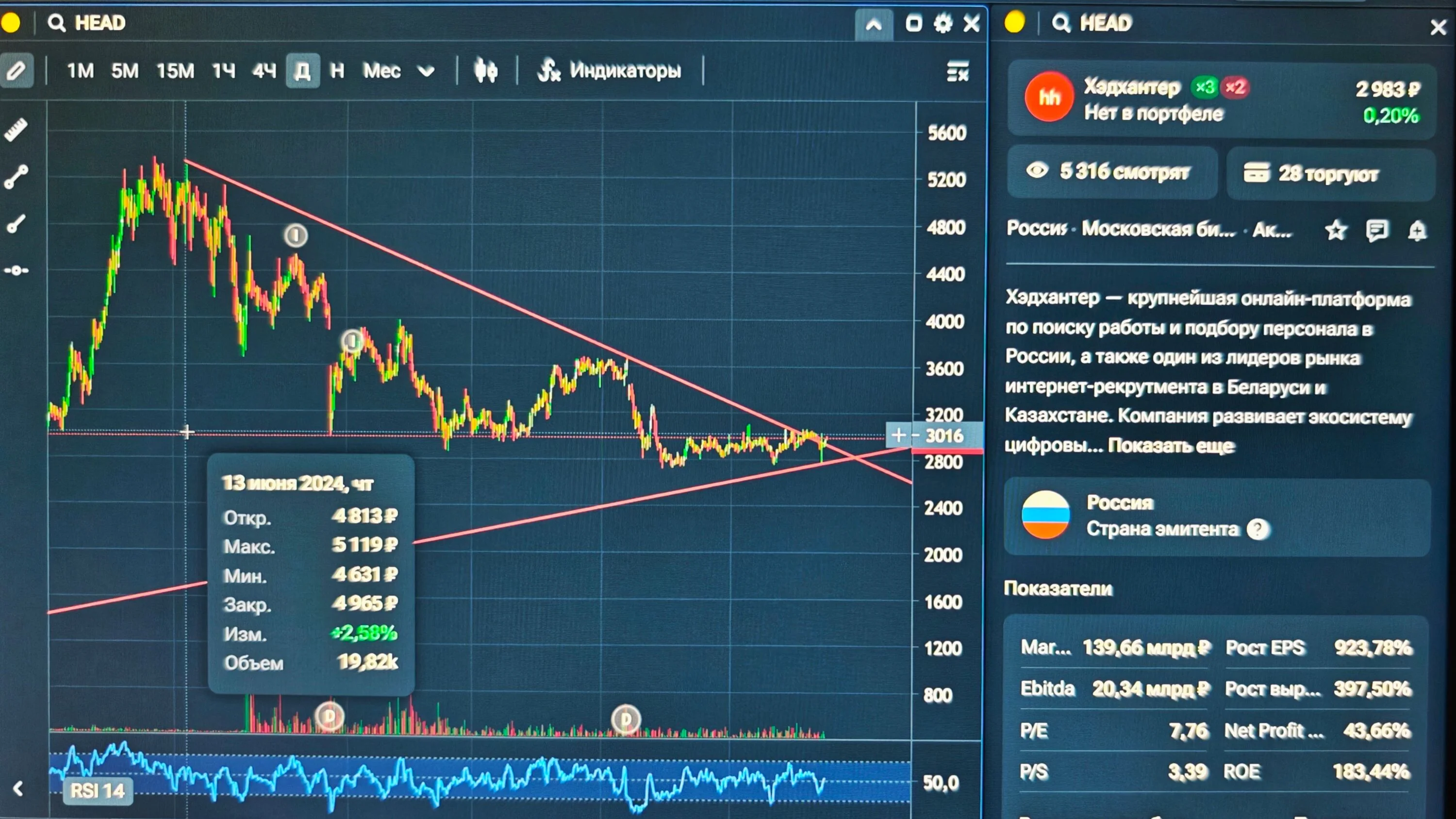The width and height of the screenshot is (1456, 819).
Task: Click the Закр. value 4 965 ₽
Action: [x=364, y=603]
